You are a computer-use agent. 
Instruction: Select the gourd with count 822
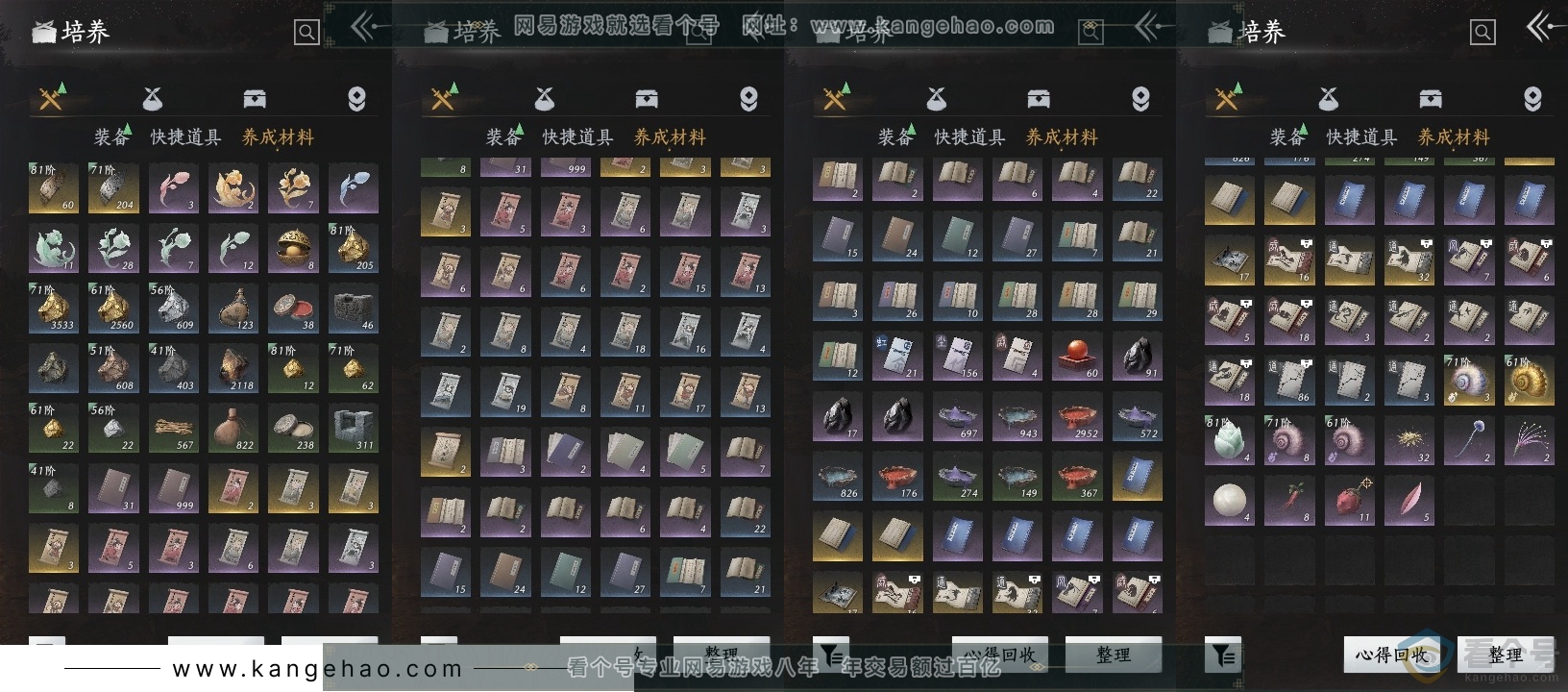tap(233, 428)
